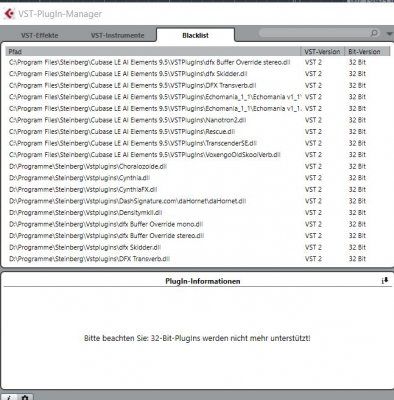Screen dimensions: 394x400
Task: Click the Cubase logo icon in title bar
Action: 9,14
